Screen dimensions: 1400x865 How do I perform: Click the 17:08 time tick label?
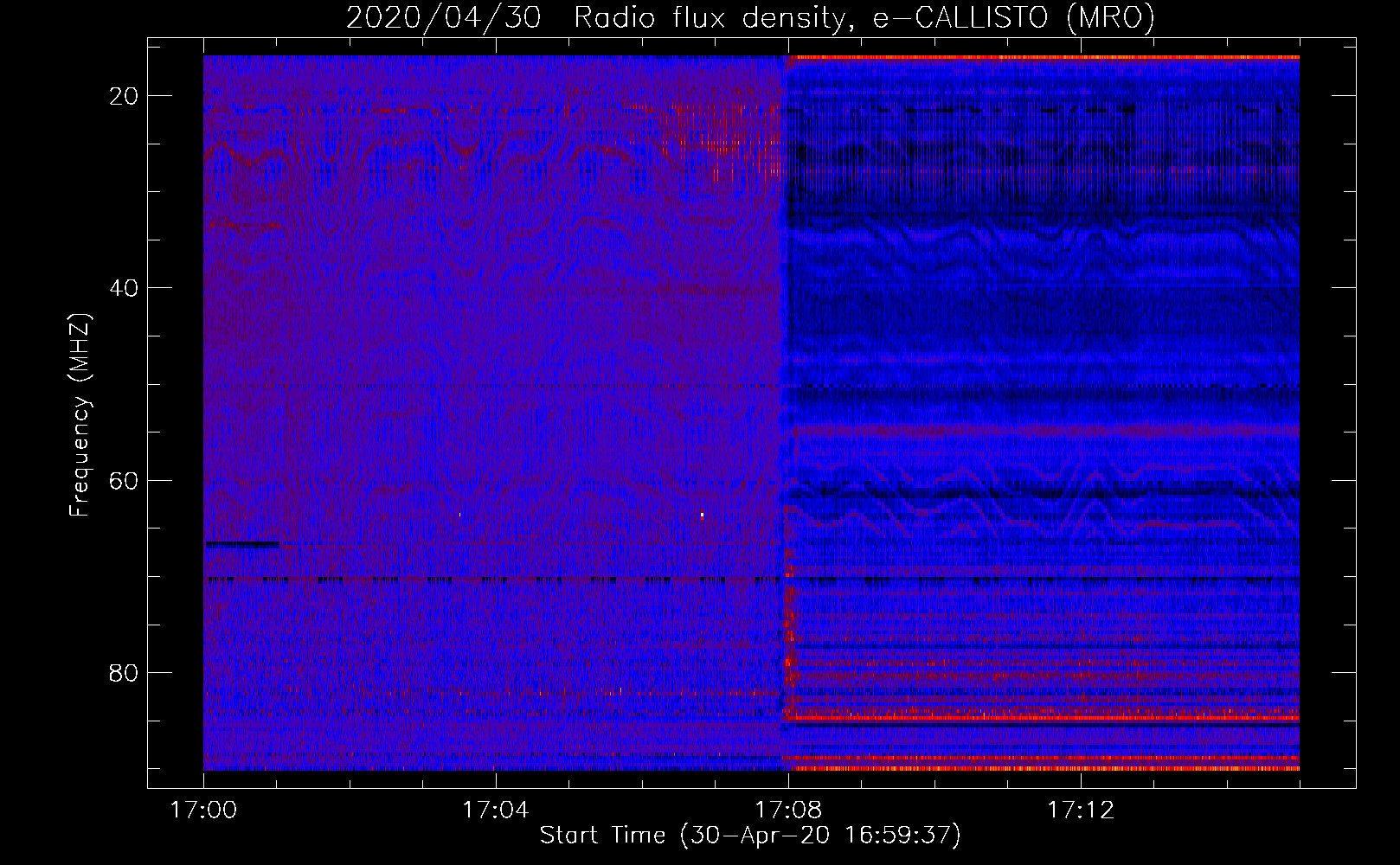click(x=788, y=811)
